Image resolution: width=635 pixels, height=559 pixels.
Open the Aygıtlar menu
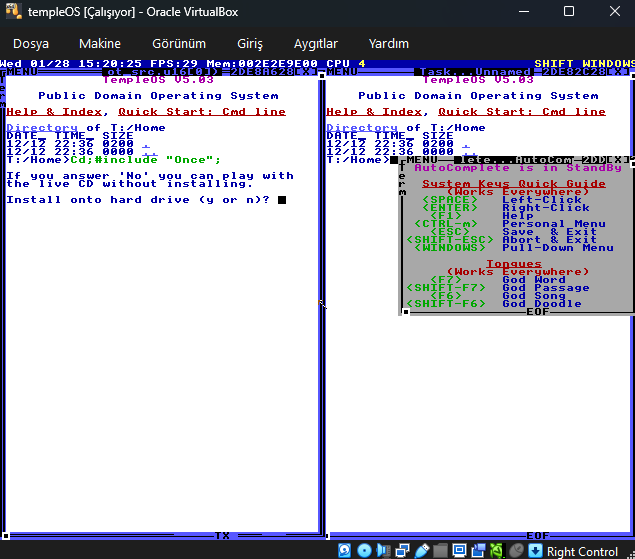click(315, 43)
